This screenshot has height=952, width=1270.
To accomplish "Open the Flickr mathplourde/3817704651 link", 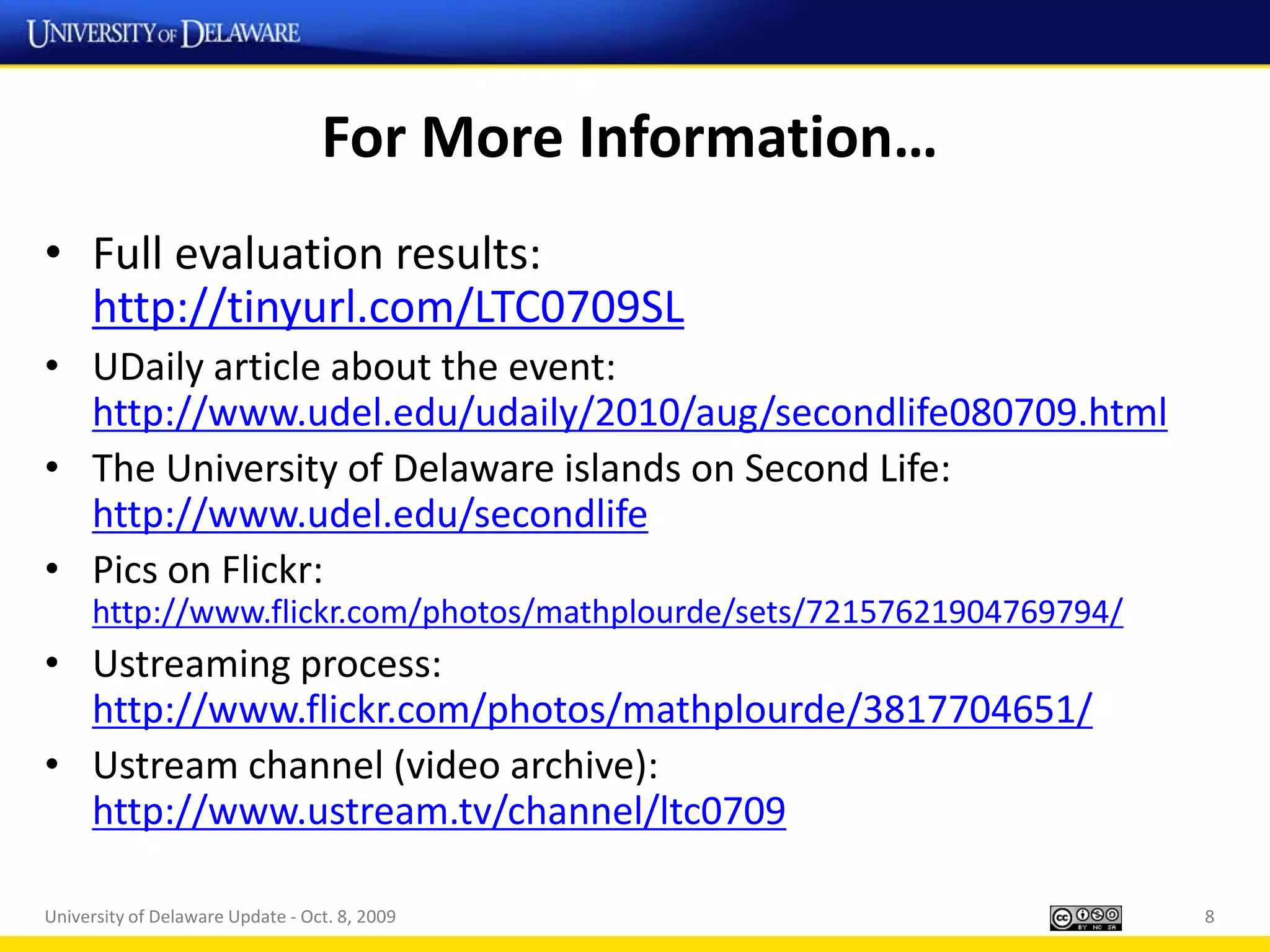I will click(593, 710).
